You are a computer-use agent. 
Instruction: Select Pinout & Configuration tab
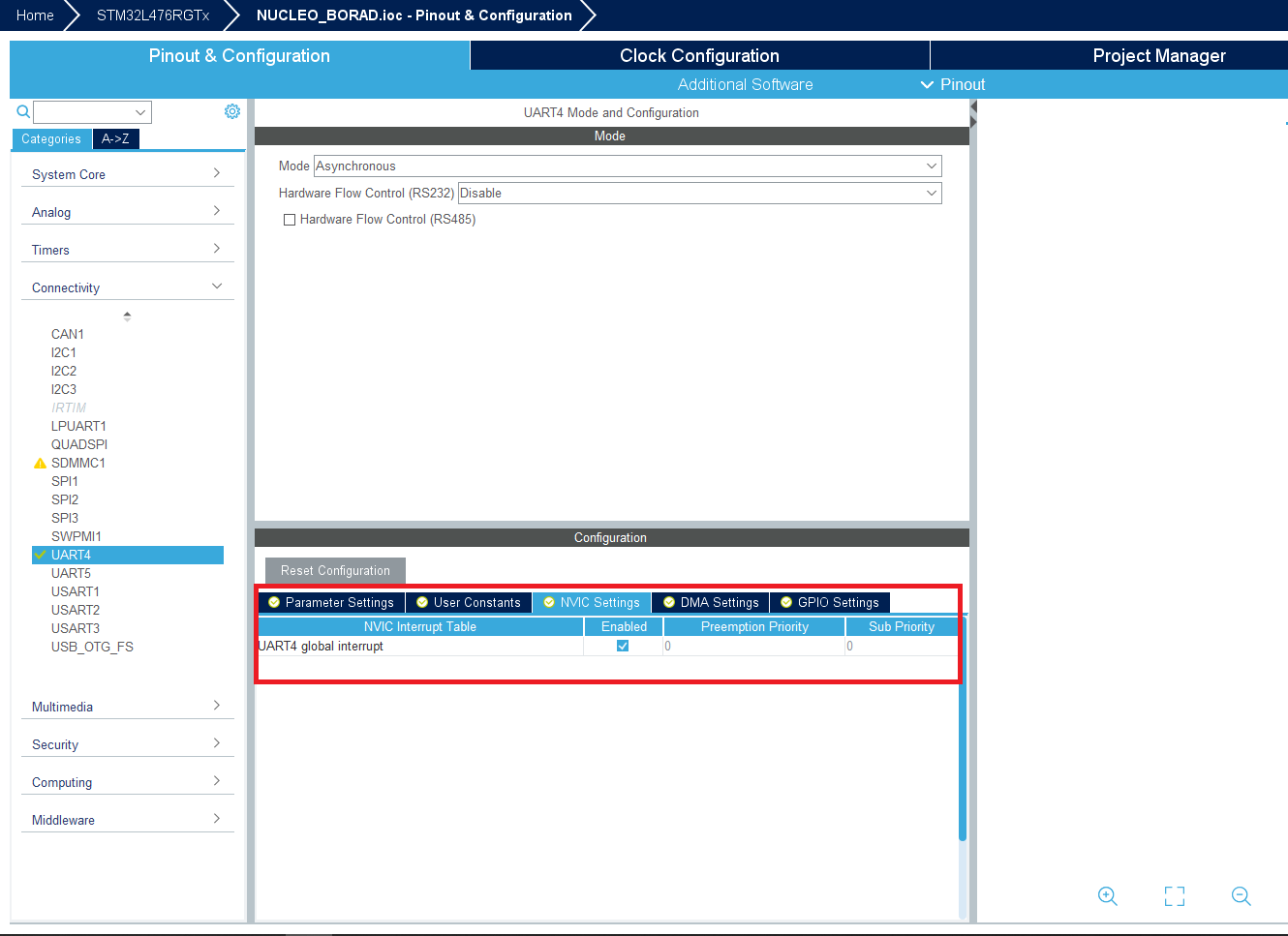coord(239,55)
